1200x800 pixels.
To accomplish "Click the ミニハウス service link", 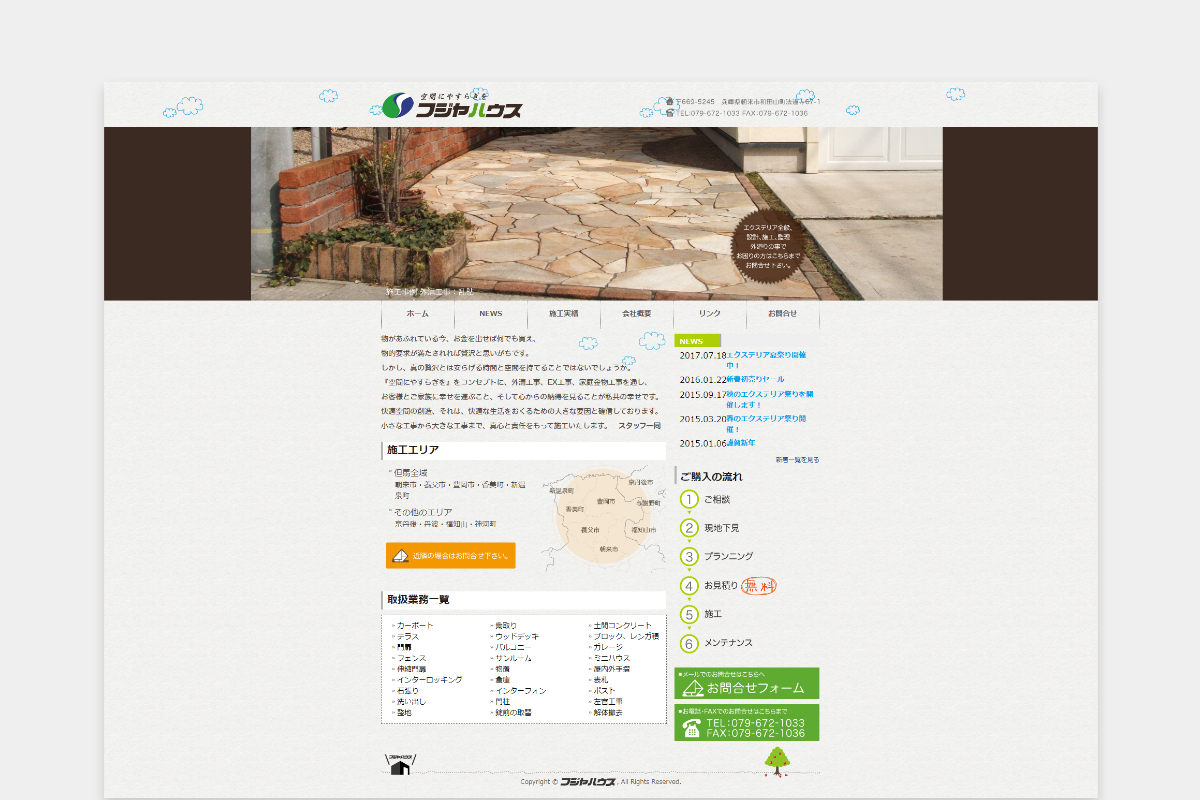I will coord(611,658).
